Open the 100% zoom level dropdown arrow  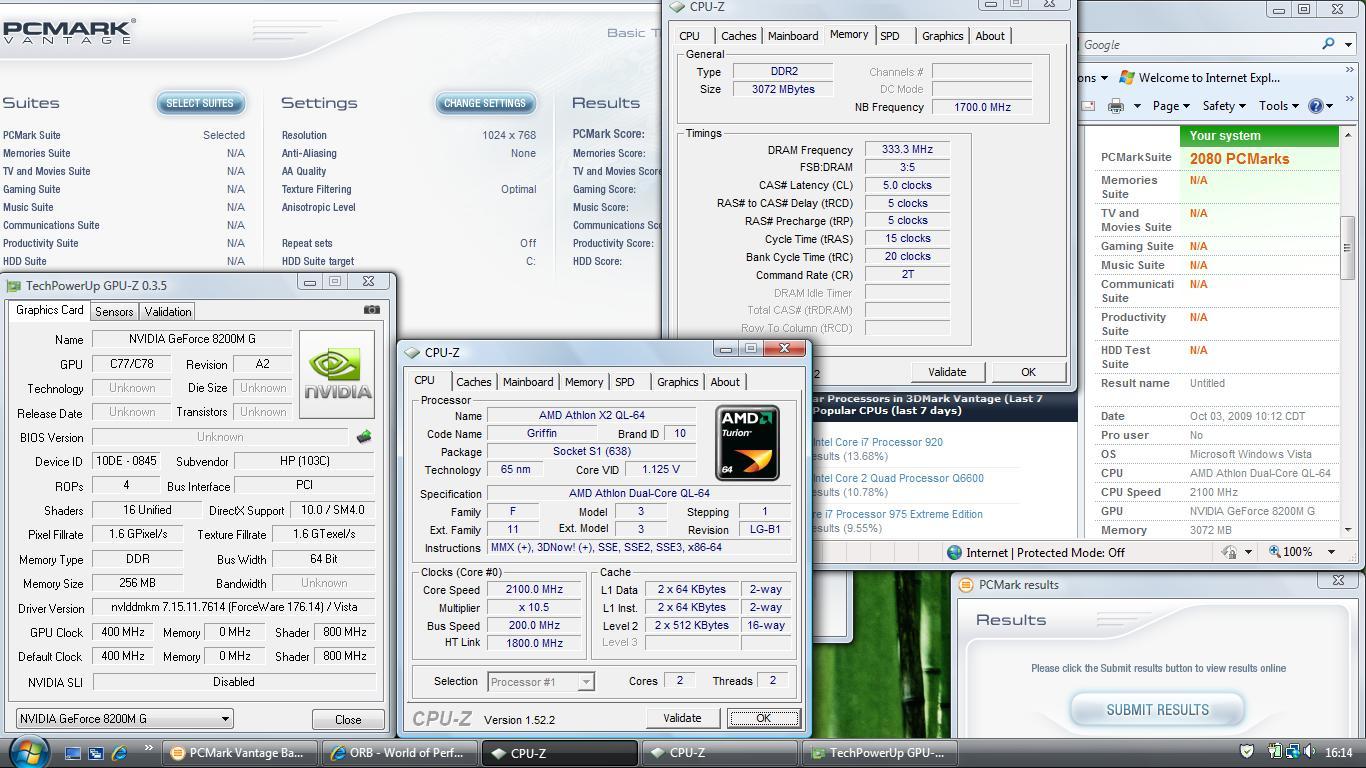[x=1331, y=552]
